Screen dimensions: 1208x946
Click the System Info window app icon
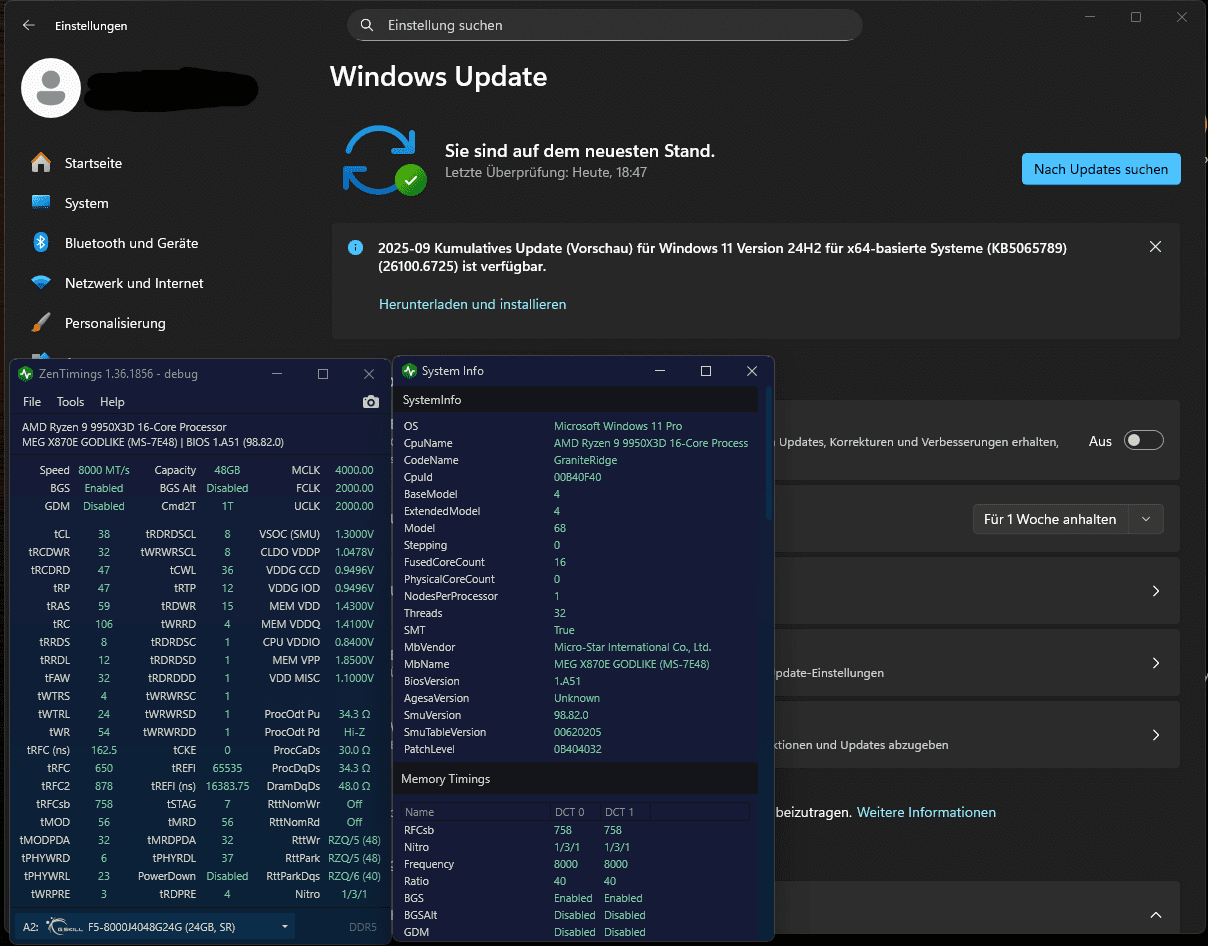tap(409, 371)
